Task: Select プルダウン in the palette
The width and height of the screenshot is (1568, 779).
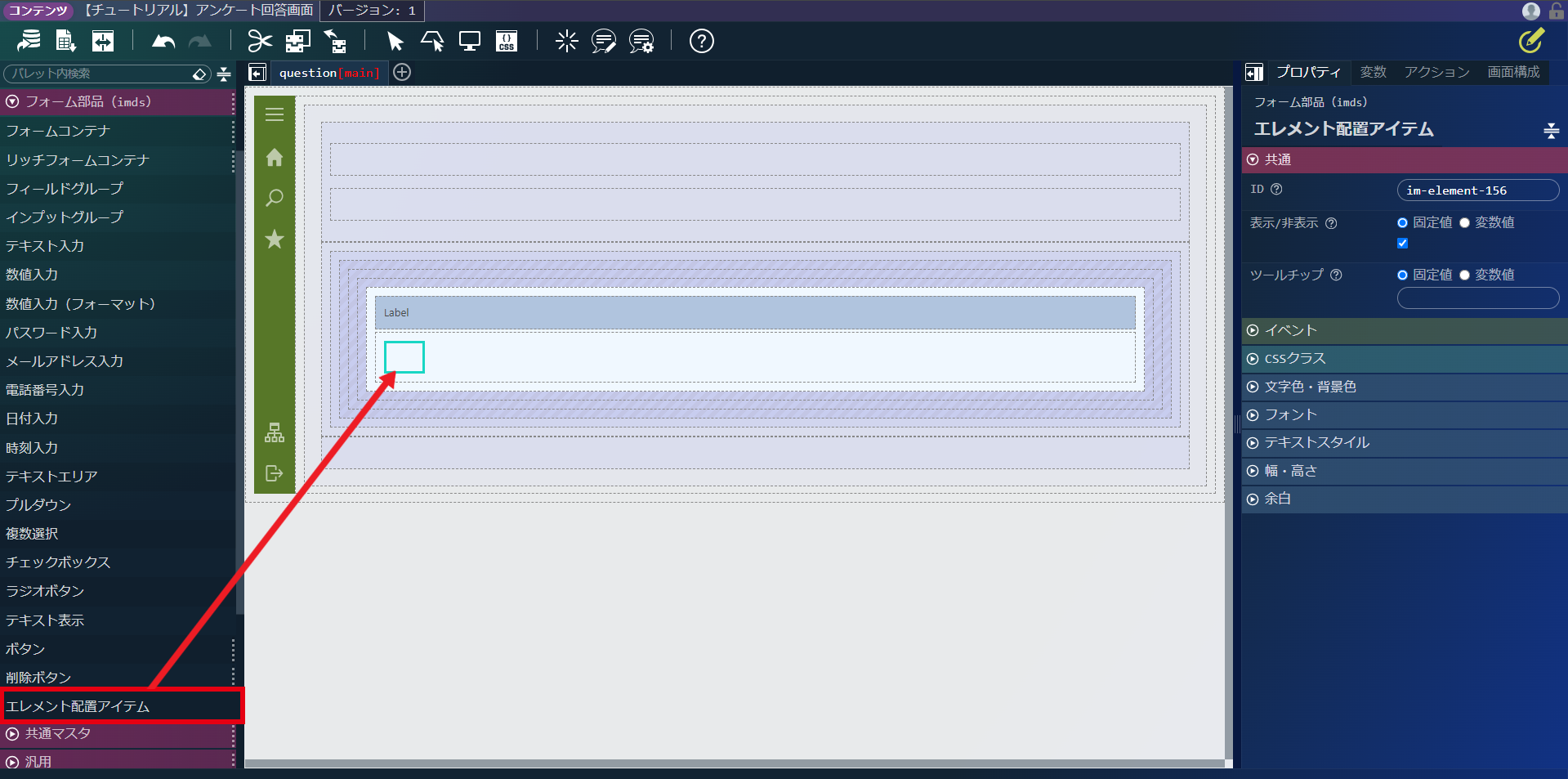Action: coord(117,504)
